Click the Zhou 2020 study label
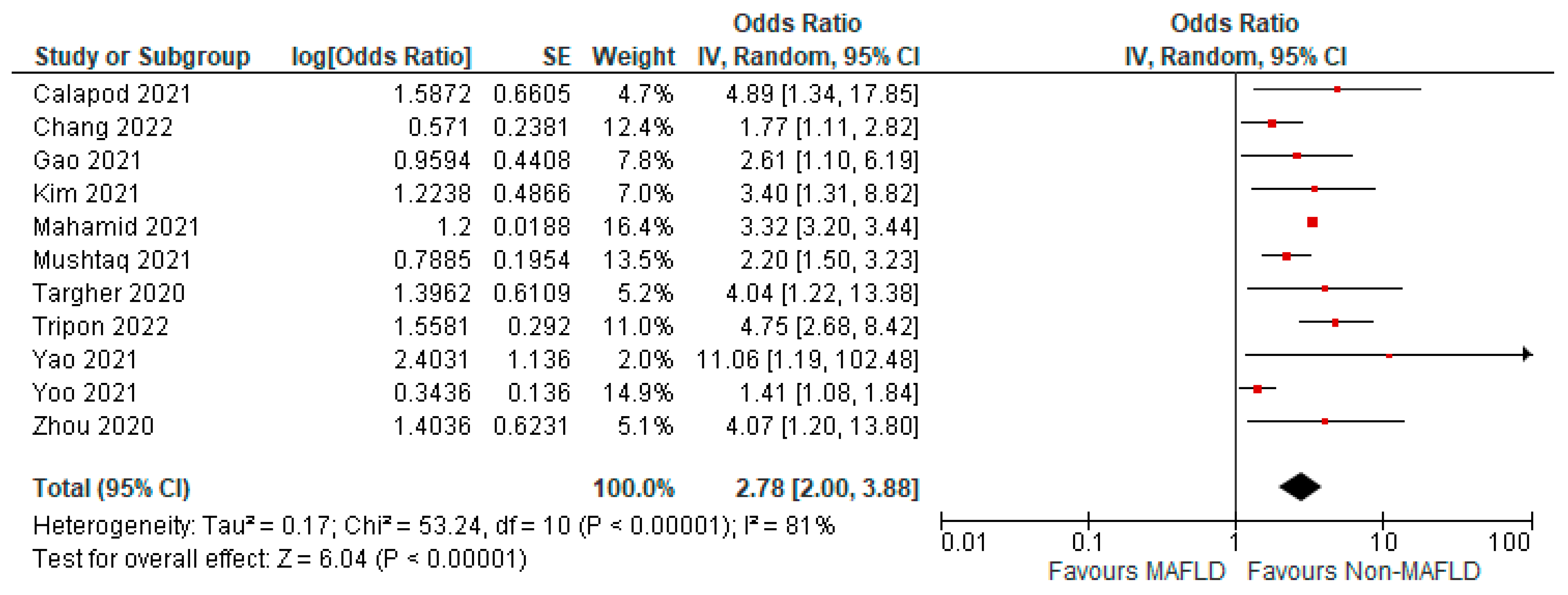The image size is (1568, 595). click(93, 426)
